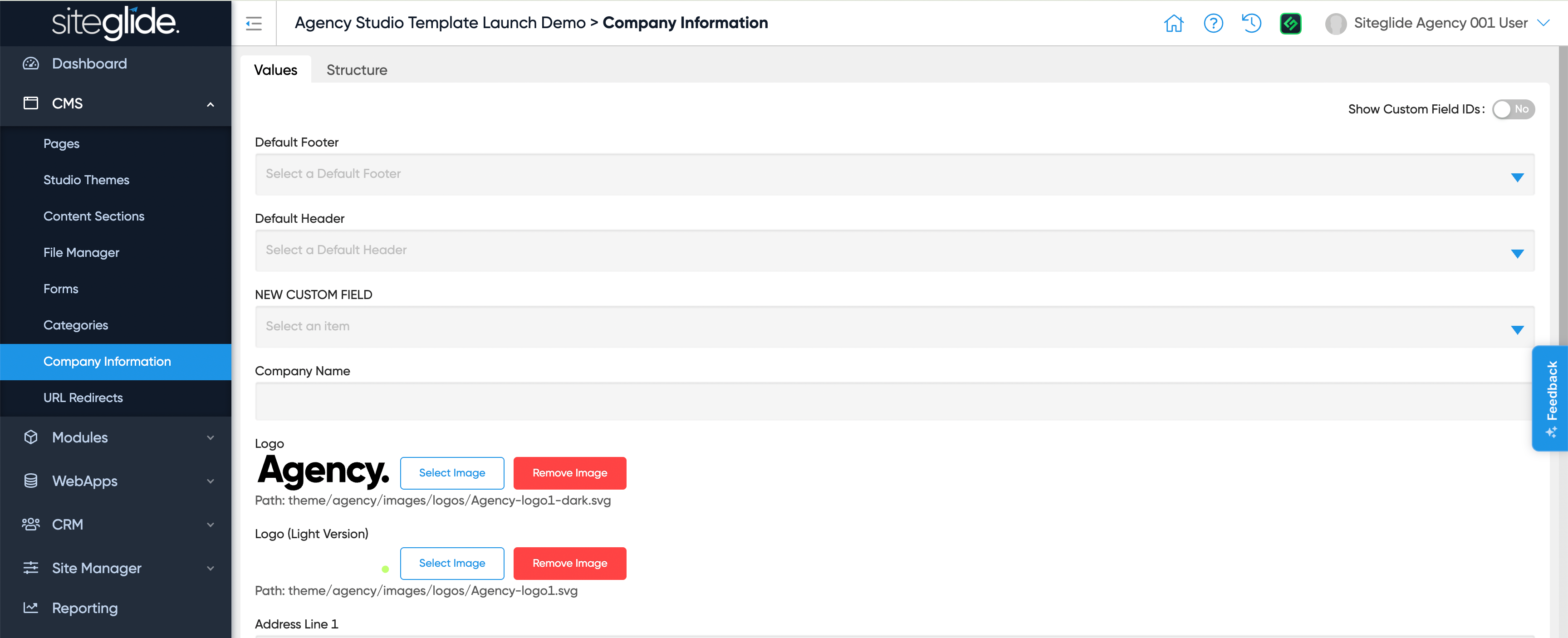The height and width of the screenshot is (638, 1568).
Task: Open the Default Footer dropdown
Action: [x=893, y=174]
